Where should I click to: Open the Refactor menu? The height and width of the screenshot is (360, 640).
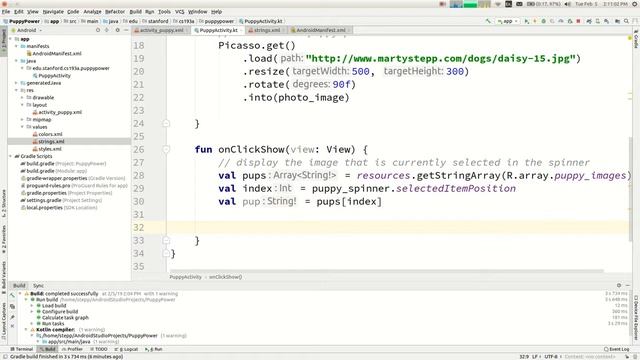(115, 12)
